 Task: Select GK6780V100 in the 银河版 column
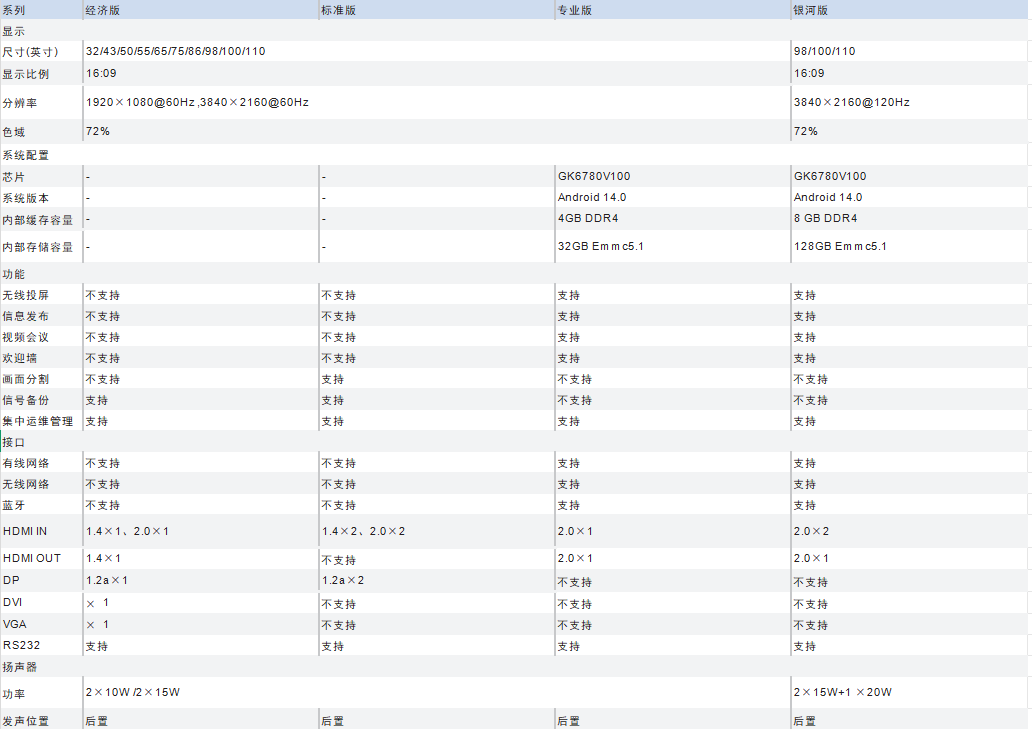click(830, 176)
